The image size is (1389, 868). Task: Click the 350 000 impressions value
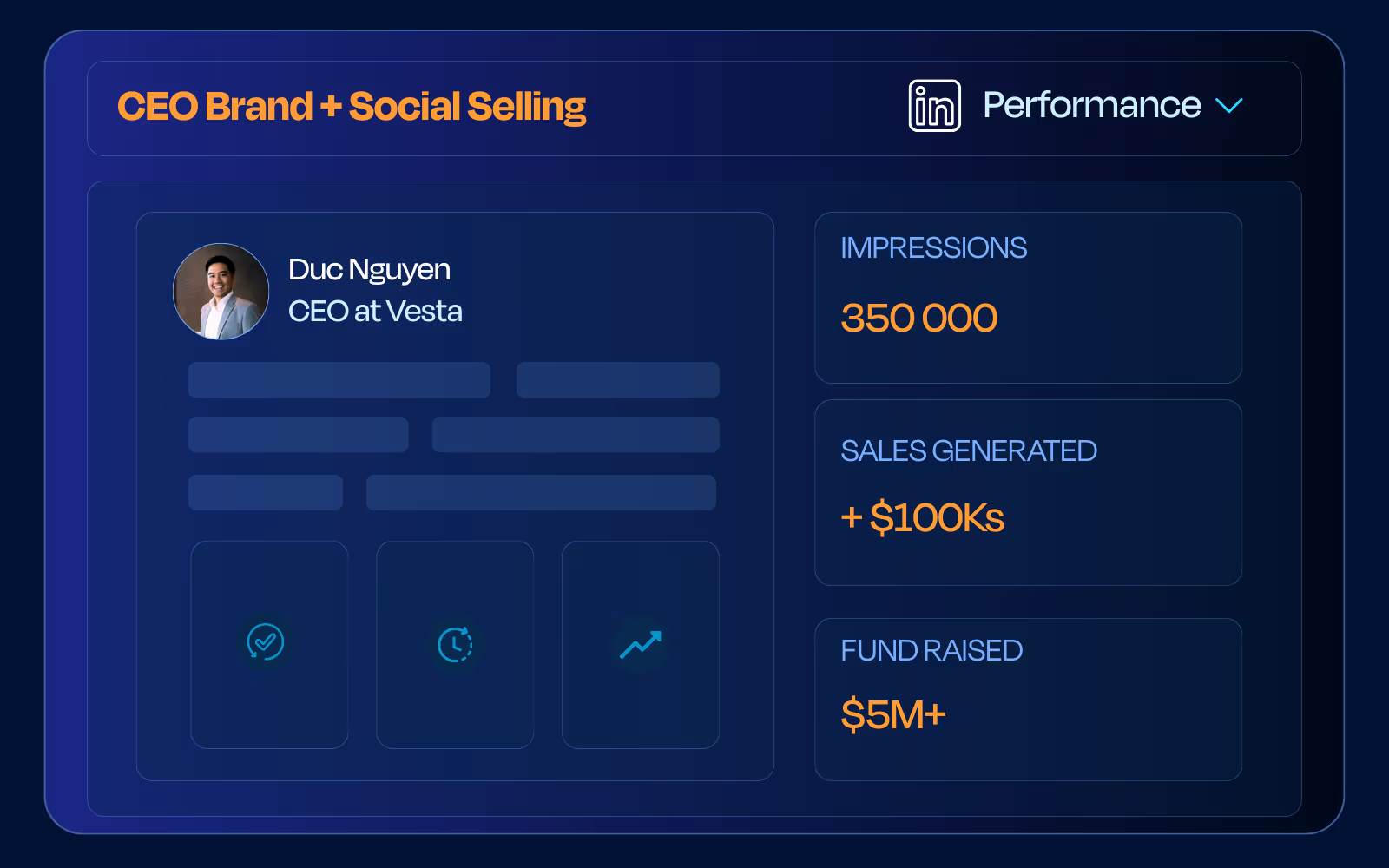[x=918, y=318]
